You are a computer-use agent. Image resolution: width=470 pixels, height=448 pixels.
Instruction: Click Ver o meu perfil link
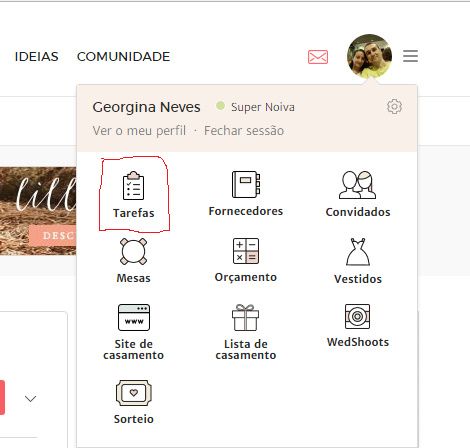click(x=139, y=131)
